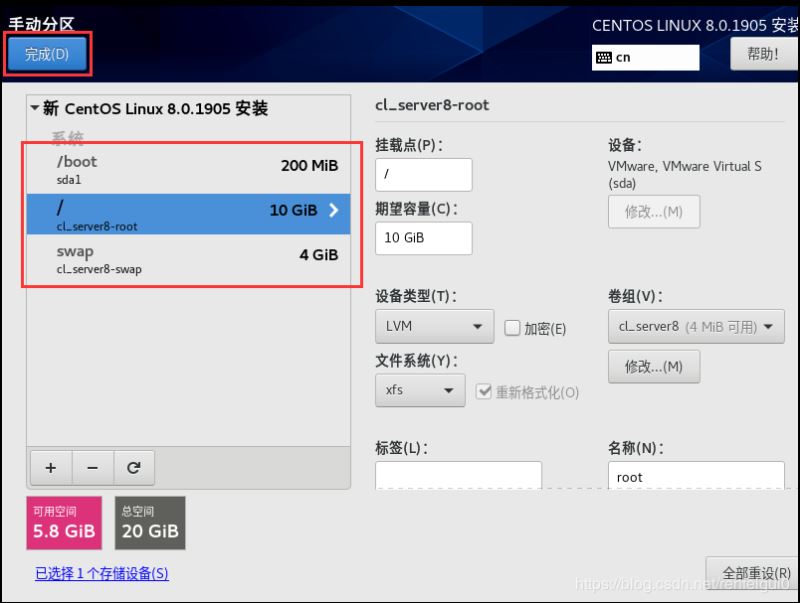Click the 期望容量 desired capacity field
The width and height of the screenshot is (800, 603).
(423, 238)
